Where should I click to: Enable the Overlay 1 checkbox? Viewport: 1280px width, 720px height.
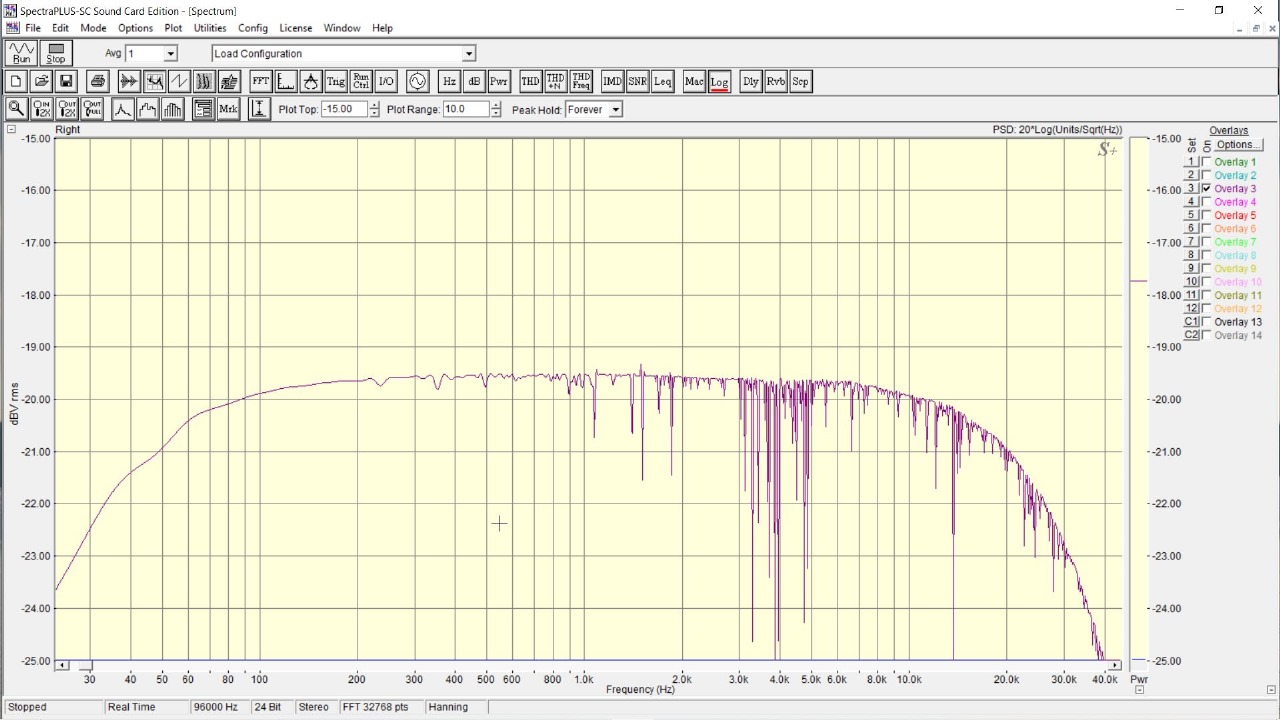(1206, 162)
